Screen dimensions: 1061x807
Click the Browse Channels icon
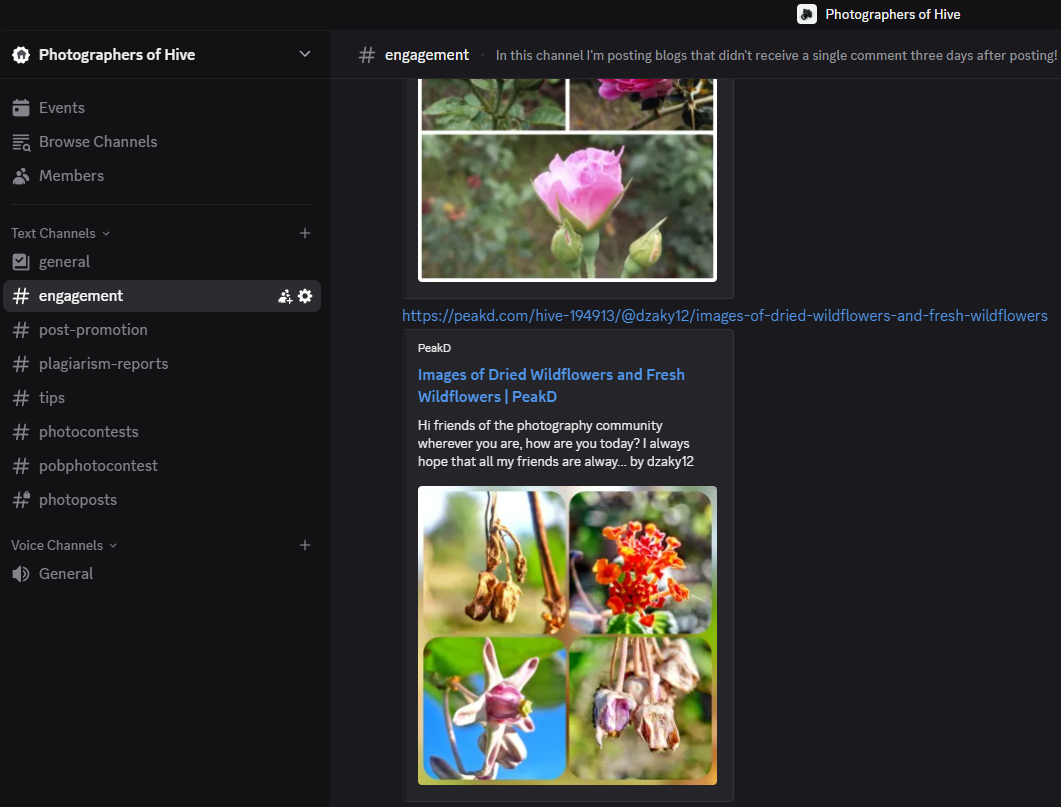21,142
